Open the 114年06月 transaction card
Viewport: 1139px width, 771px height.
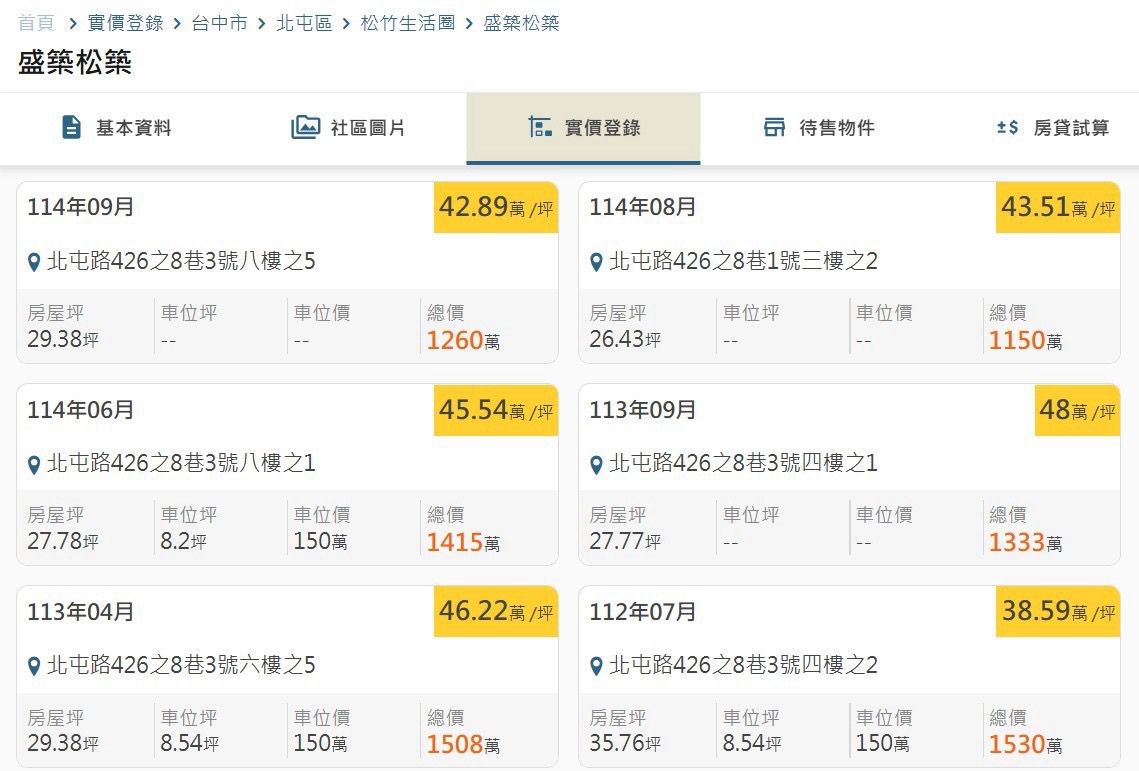(x=287, y=474)
